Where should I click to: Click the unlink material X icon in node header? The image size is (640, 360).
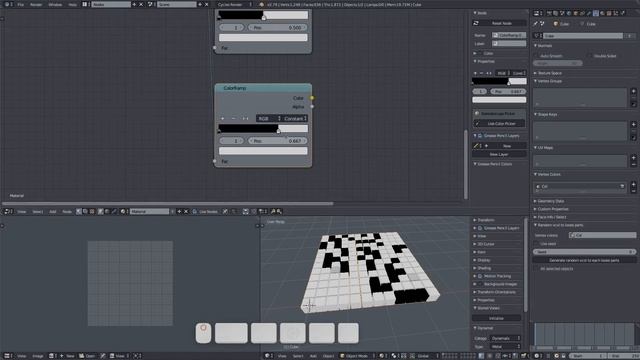coord(186,211)
